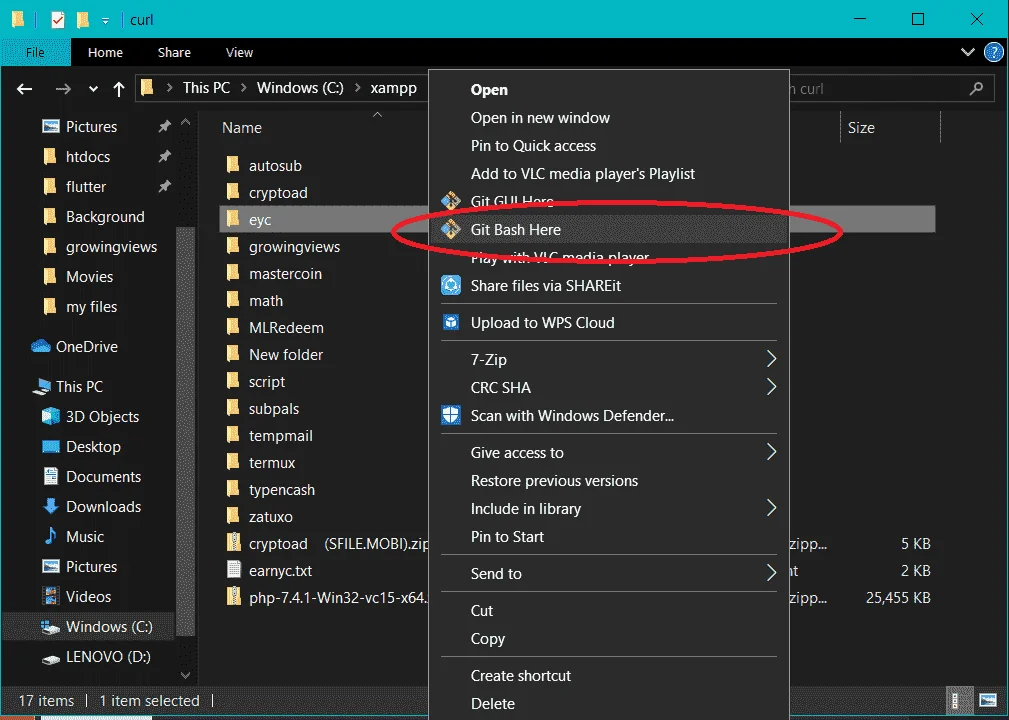Choose 'Delete' in the context menu

click(x=608, y=704)
